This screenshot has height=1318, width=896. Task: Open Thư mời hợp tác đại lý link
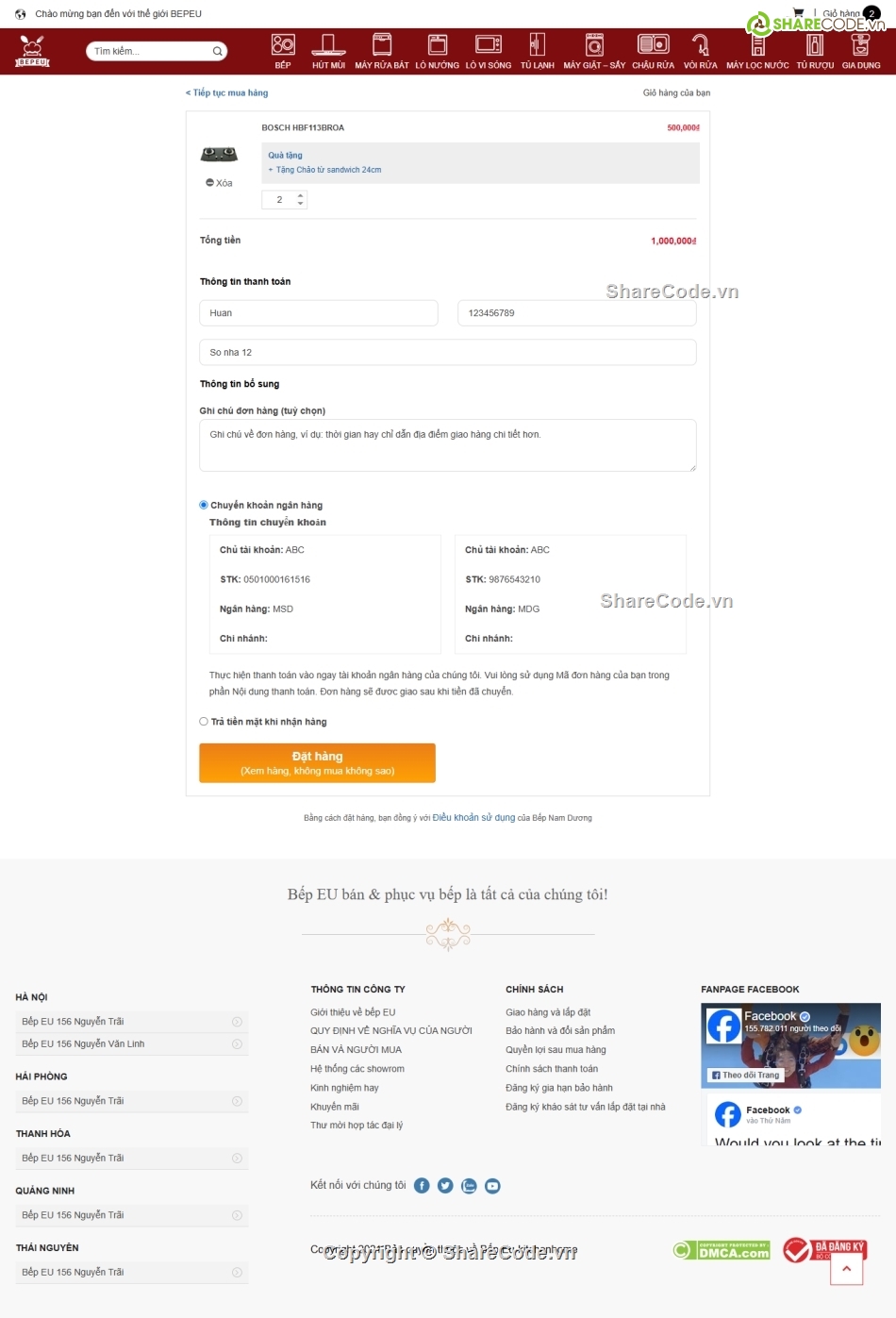(x=357, y=1126)
